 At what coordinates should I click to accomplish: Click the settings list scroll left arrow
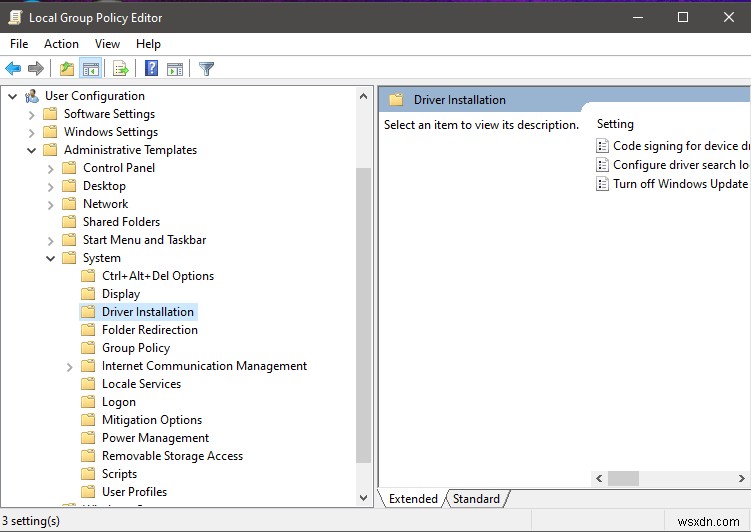(599, 478)
